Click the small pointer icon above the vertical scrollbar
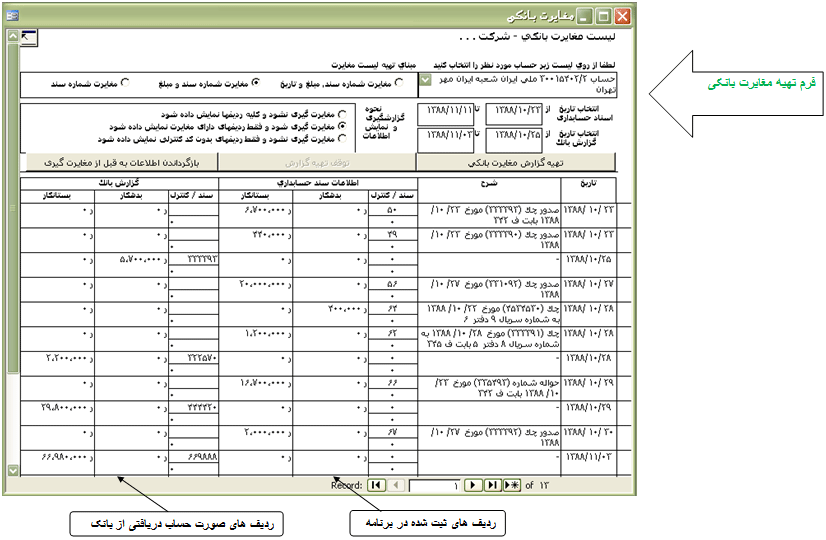The height and width of the screenshot is (540, 826). click(28, 38)
